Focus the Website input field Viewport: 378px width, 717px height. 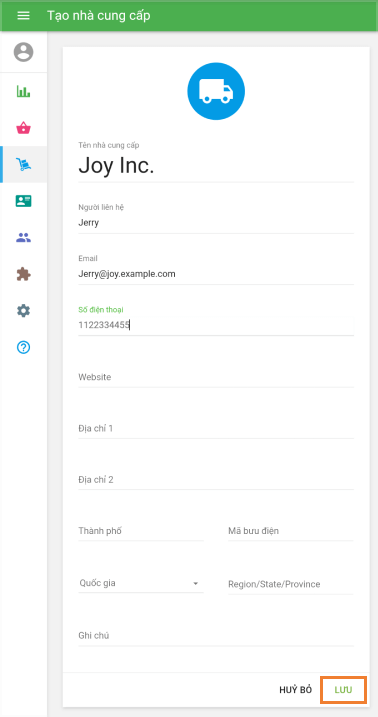pyautogui.click(x=216, y=377)
